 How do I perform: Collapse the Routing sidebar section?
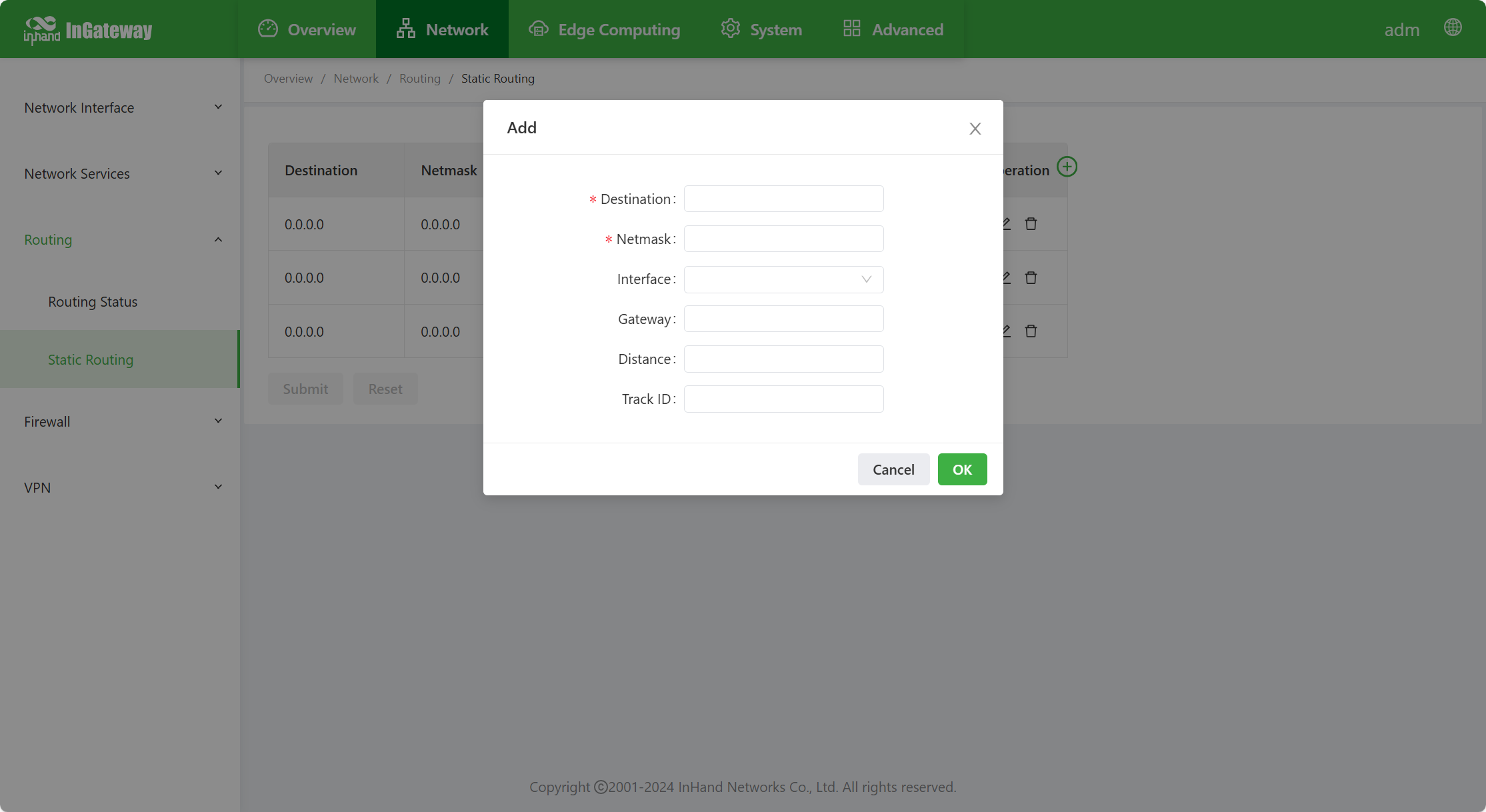pyautogui.click(x=123, y=239)
